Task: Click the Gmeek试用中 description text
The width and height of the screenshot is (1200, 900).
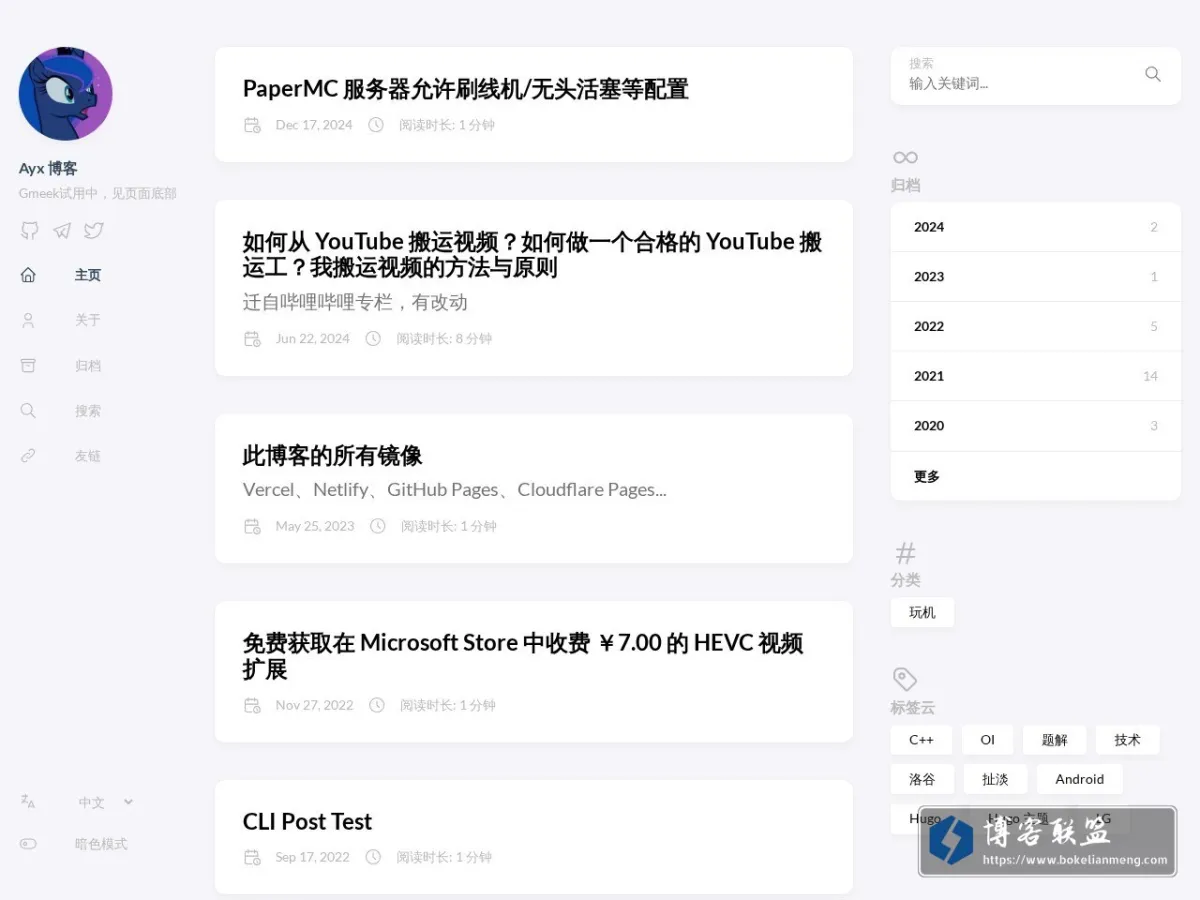Action: 98,194
